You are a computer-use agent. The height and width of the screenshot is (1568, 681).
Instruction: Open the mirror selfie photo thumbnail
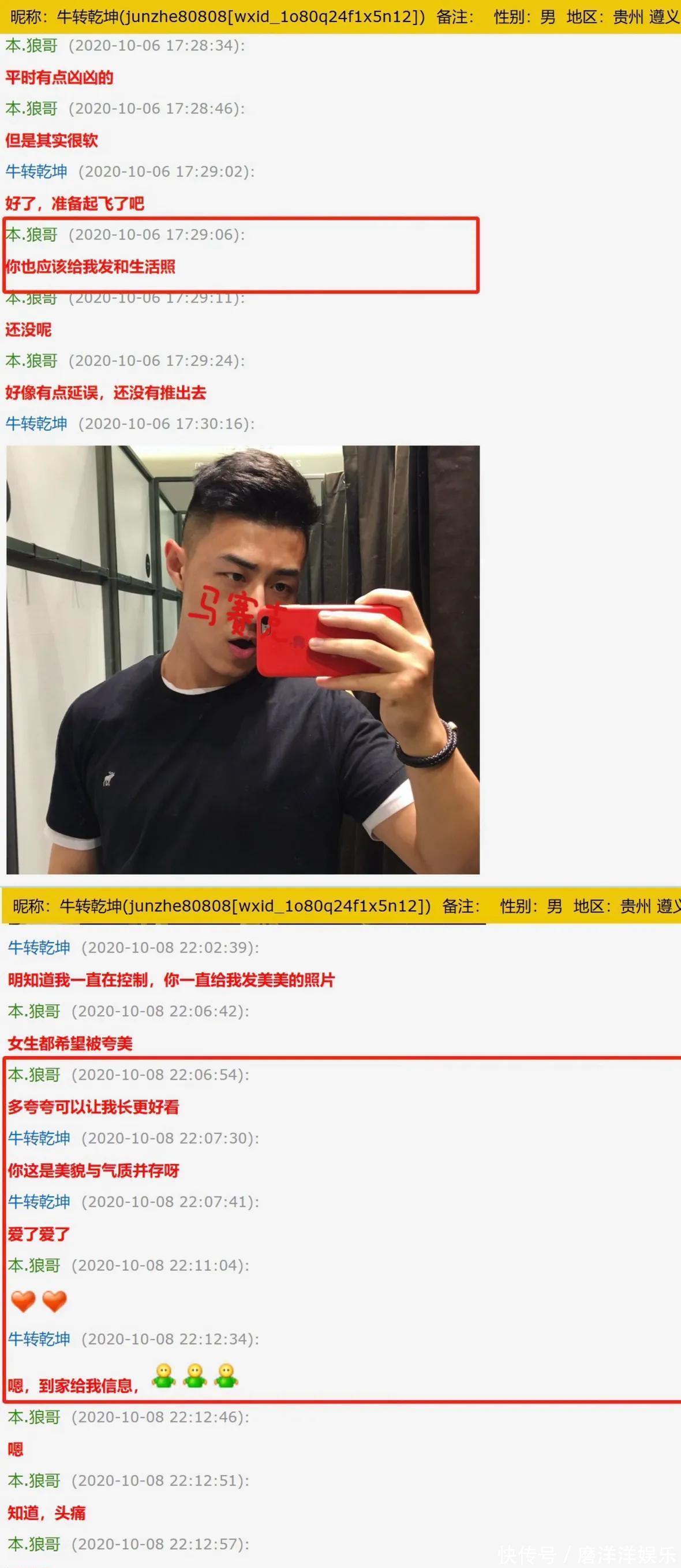click(243, 660)
